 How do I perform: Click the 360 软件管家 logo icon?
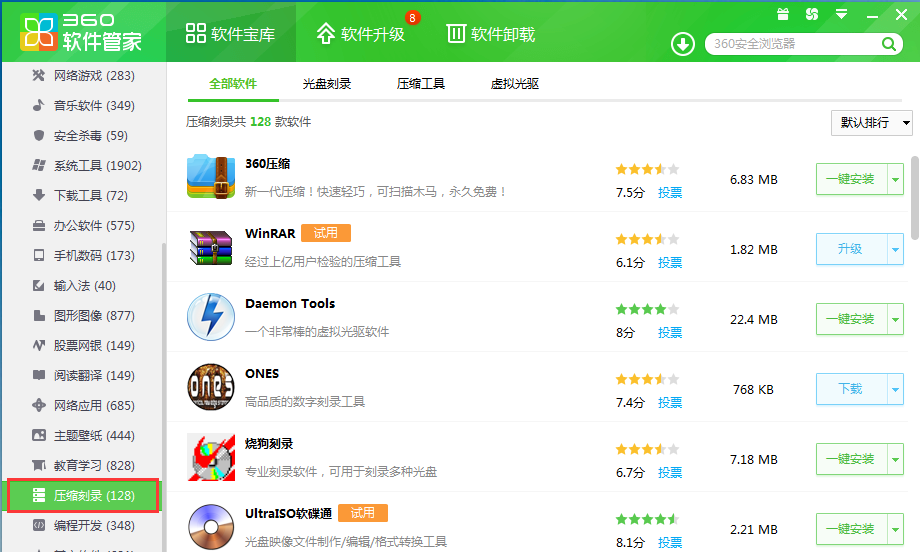click(39, 32)
